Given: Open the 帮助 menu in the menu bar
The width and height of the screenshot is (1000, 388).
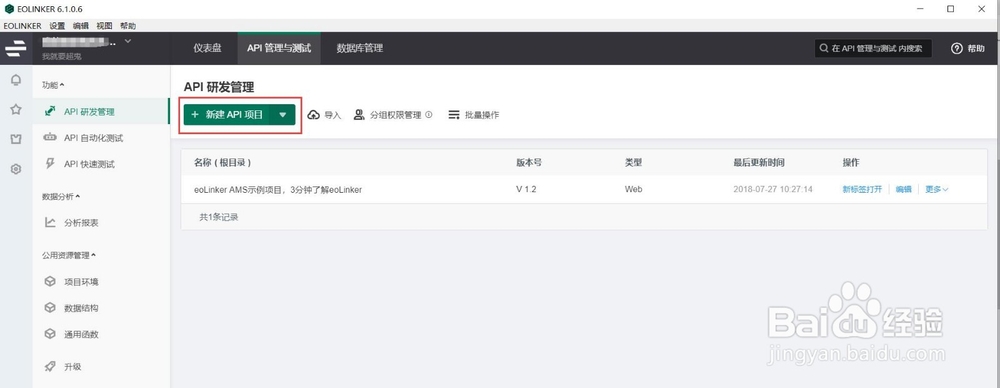Looking at the screenshot, I should pos(128,26).
